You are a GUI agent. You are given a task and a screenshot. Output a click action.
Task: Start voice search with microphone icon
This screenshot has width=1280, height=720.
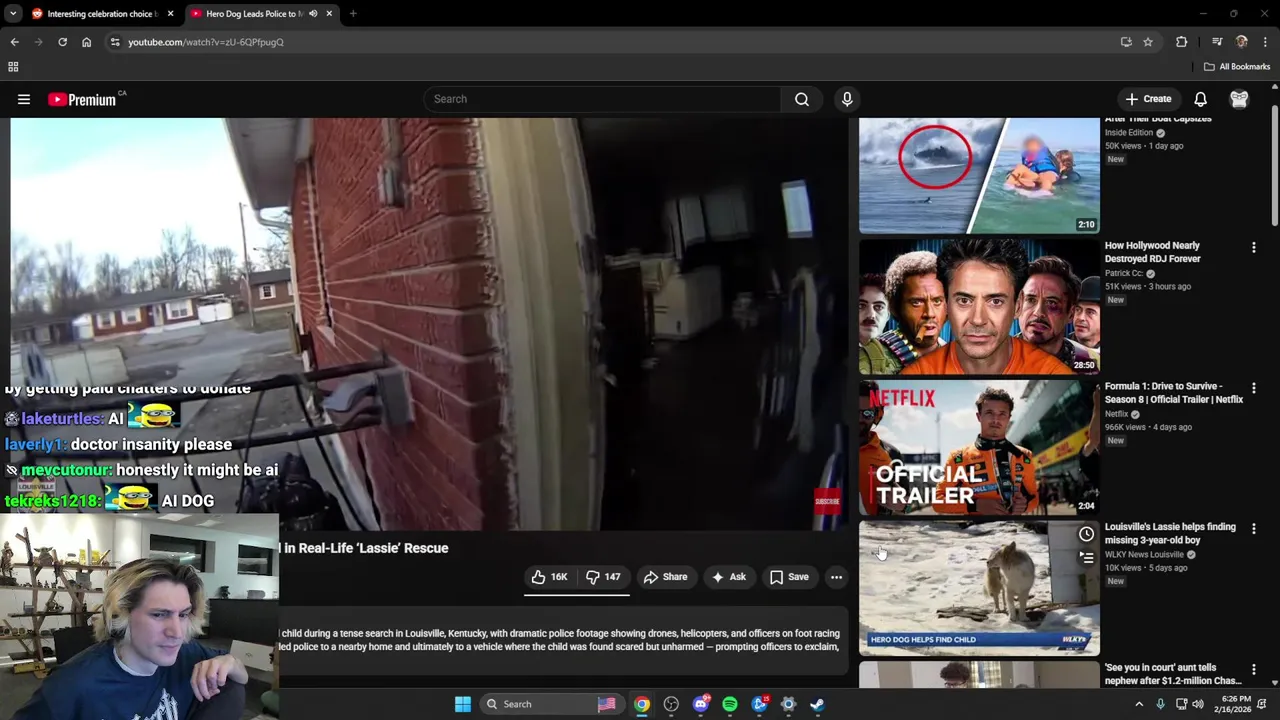pos(847,99)
